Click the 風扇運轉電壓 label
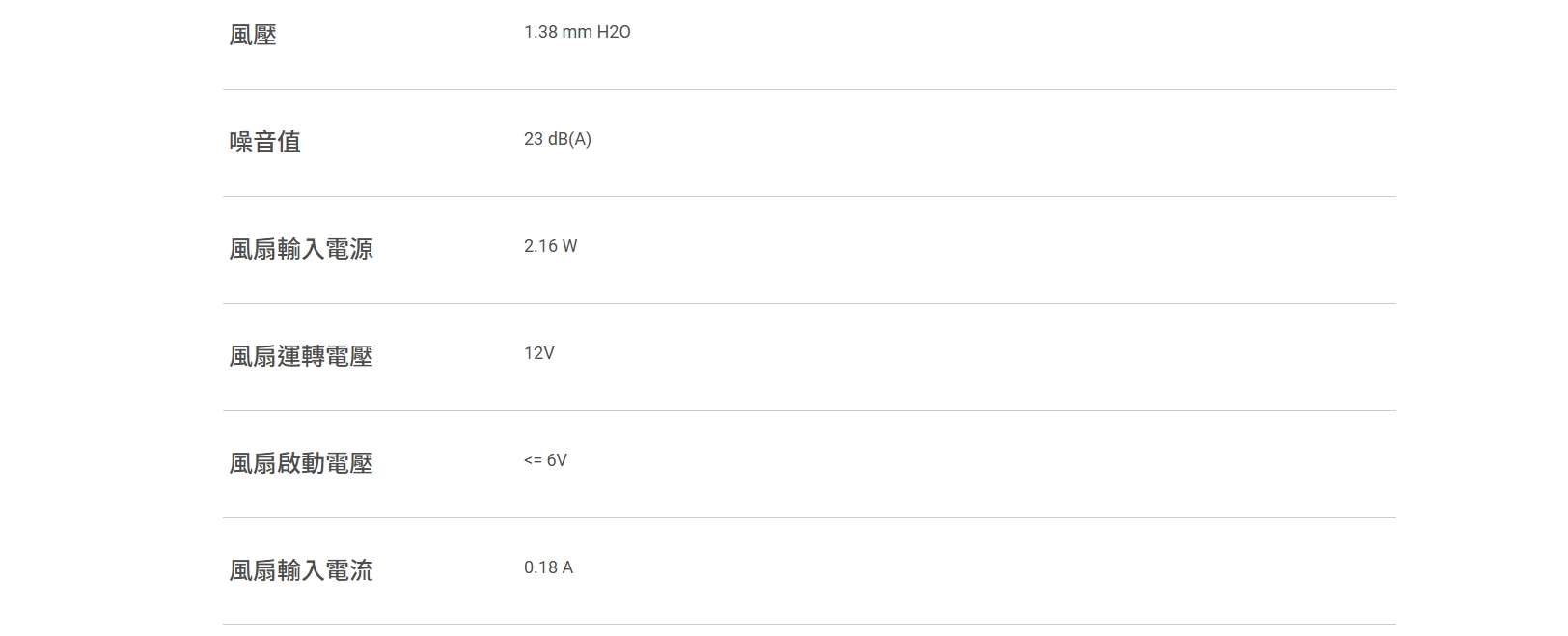1568x636 pixels. tap(300, 356)
